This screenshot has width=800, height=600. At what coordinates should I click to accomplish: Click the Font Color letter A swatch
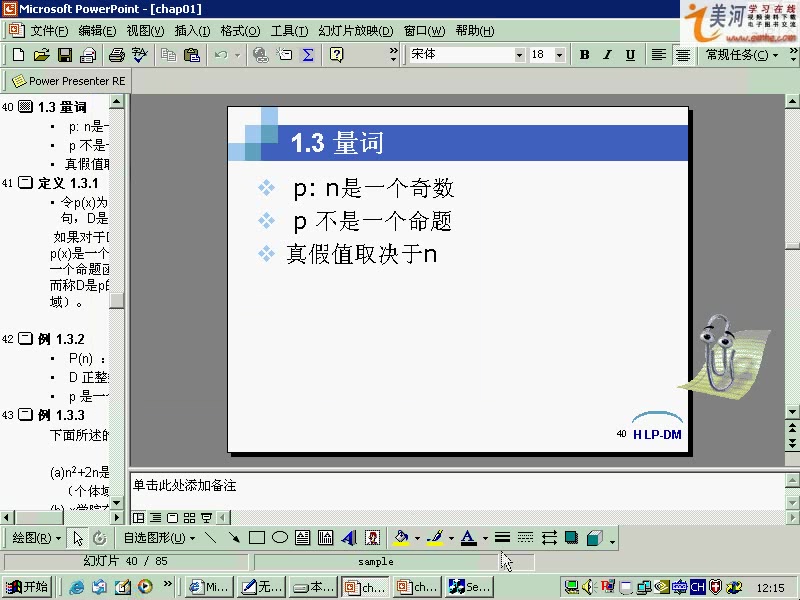[x=468, y=538]
